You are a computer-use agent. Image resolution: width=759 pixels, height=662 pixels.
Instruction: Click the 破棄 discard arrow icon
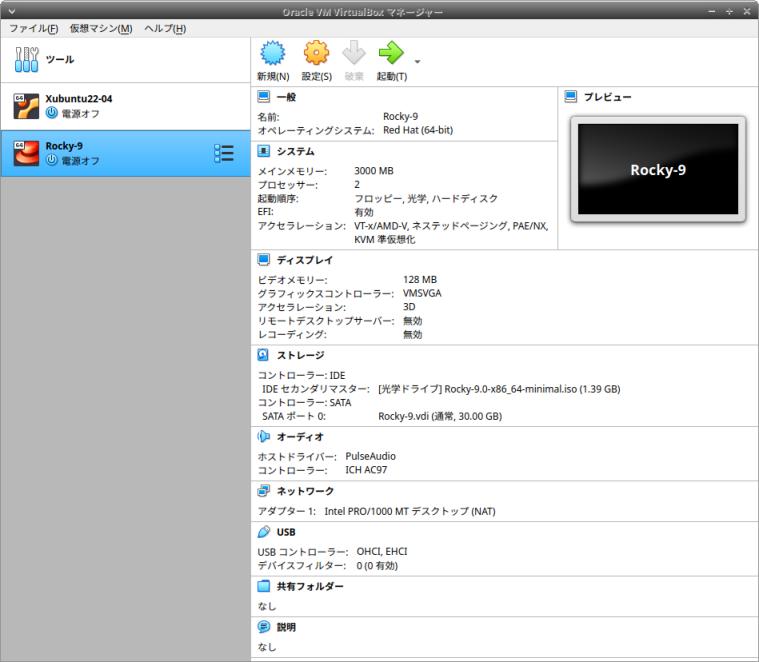(x=354, y=53)
